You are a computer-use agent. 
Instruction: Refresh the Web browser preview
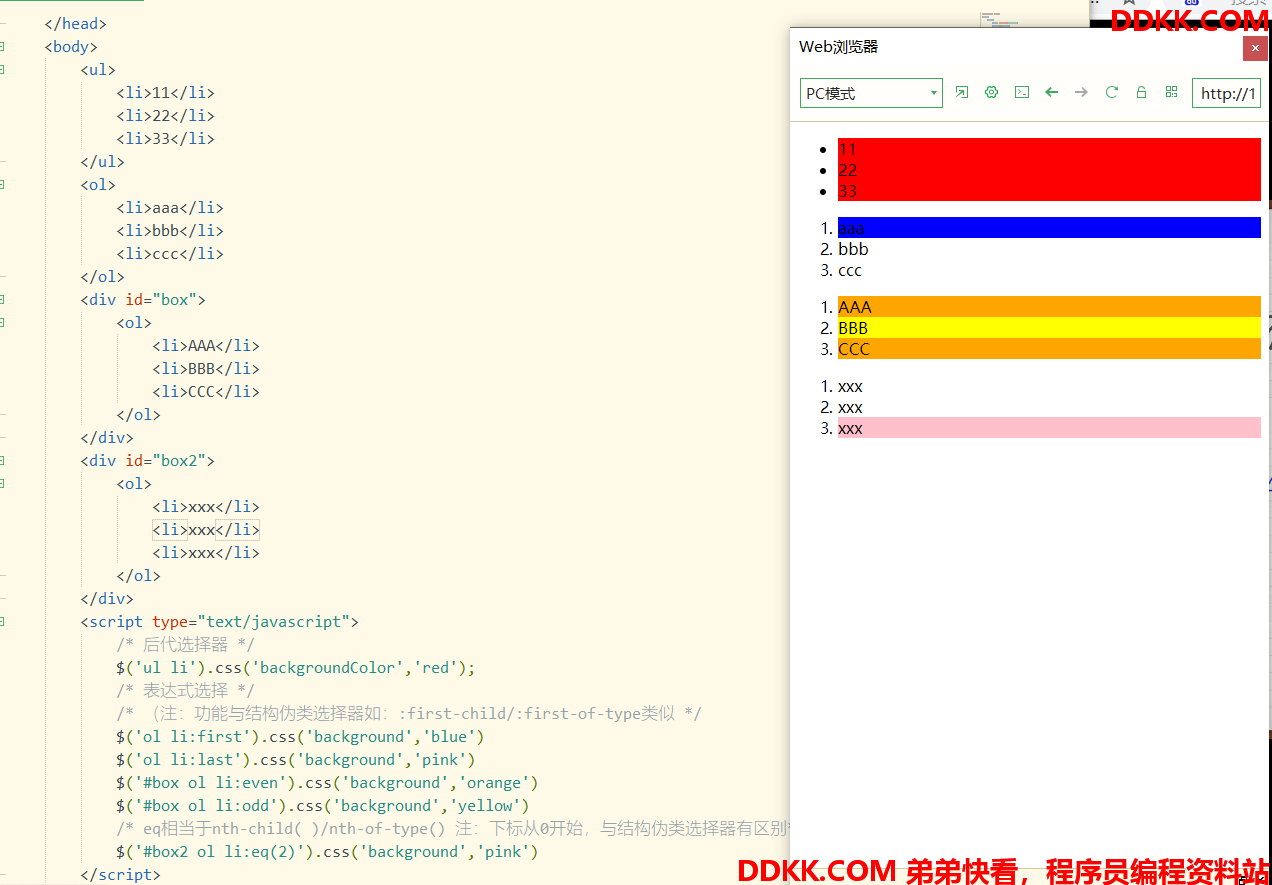click(x=1111, y=93)
